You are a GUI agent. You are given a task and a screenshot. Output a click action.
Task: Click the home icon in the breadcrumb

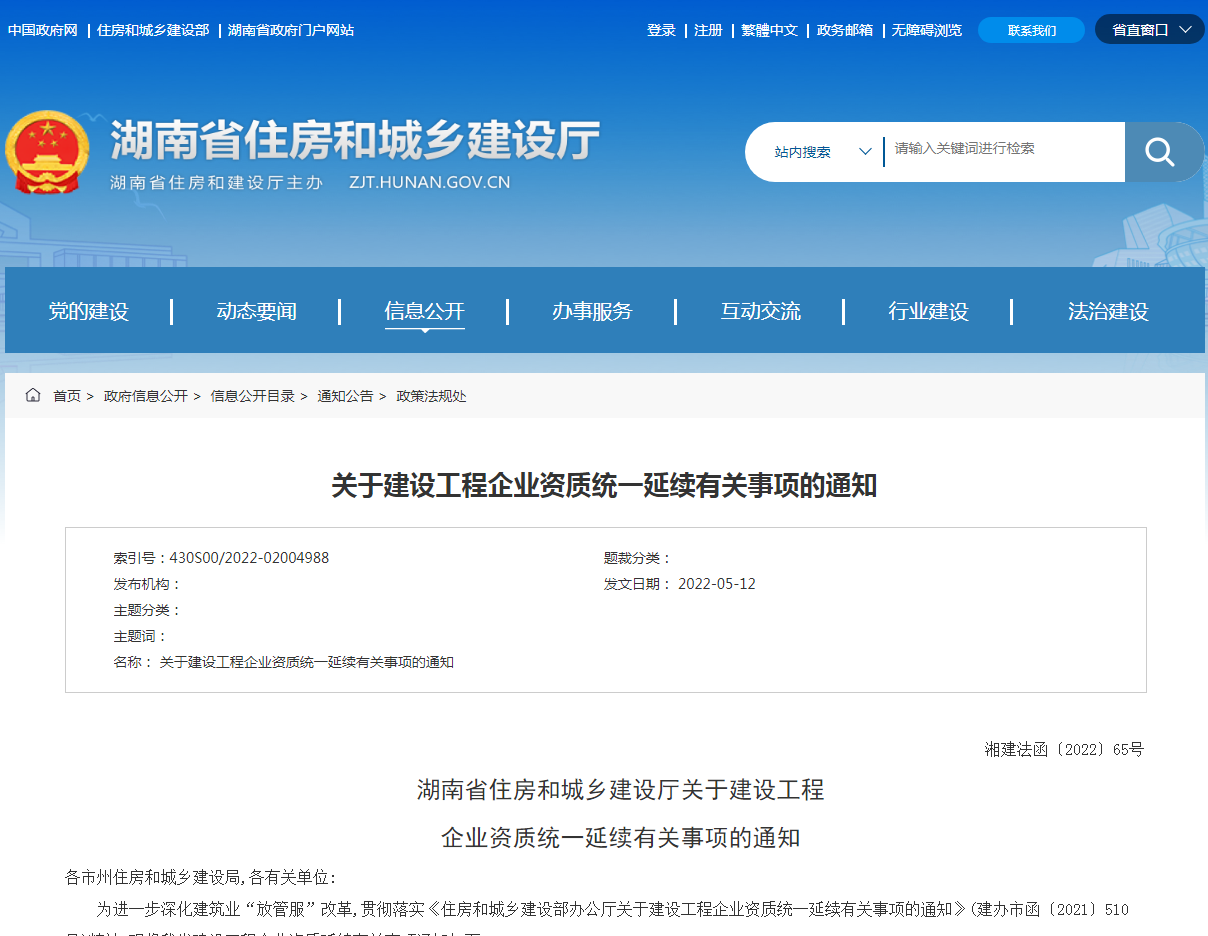click(x=32, y=395)
